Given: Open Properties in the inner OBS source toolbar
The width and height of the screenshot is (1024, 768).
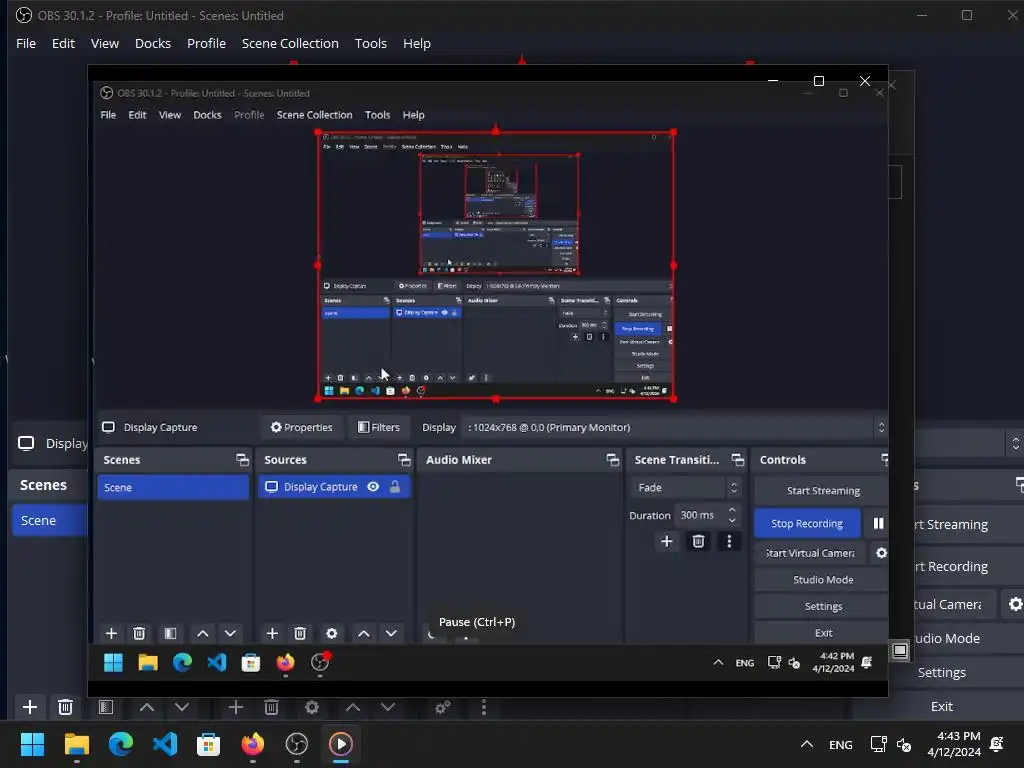Looking at the screenshot, I should click(x=301, y=427).
